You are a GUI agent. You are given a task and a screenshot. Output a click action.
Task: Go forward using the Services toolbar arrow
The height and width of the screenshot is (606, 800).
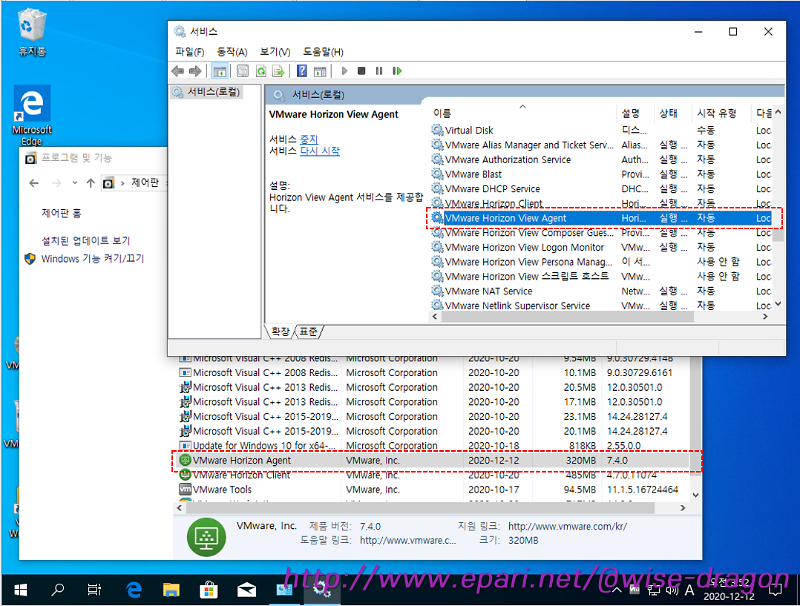[195, 71]
